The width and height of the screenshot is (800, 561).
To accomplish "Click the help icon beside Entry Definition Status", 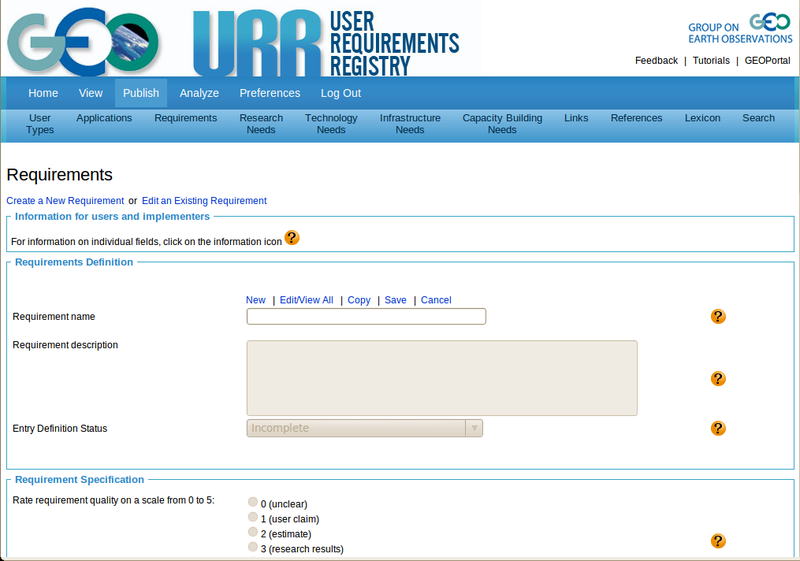I will coord(717,428).
